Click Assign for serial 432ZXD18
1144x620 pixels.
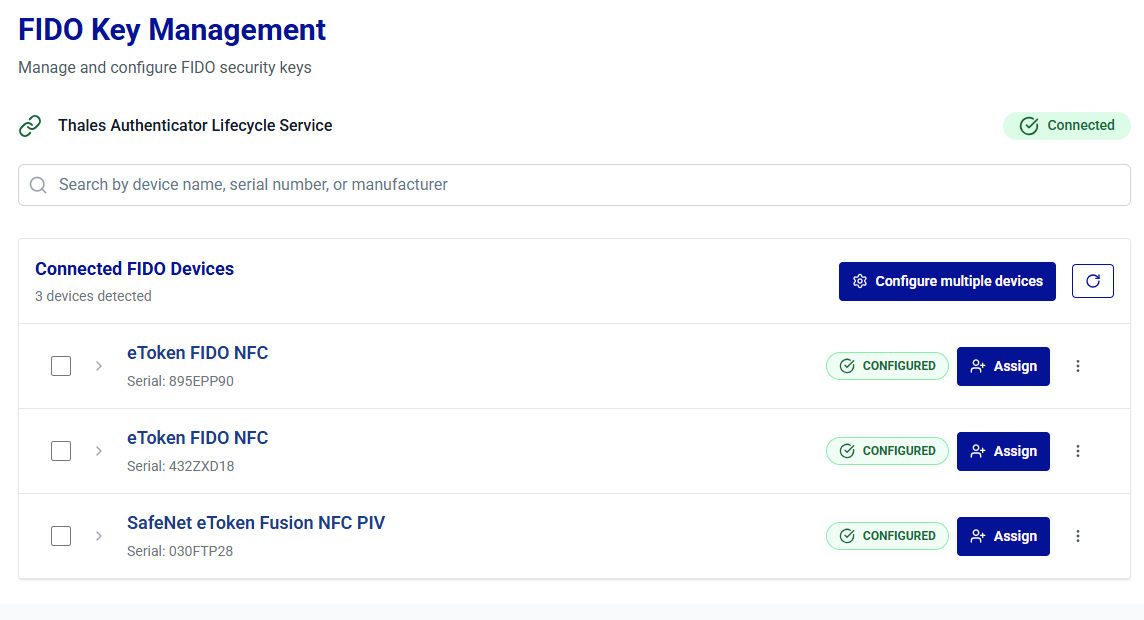point(1003,451)
